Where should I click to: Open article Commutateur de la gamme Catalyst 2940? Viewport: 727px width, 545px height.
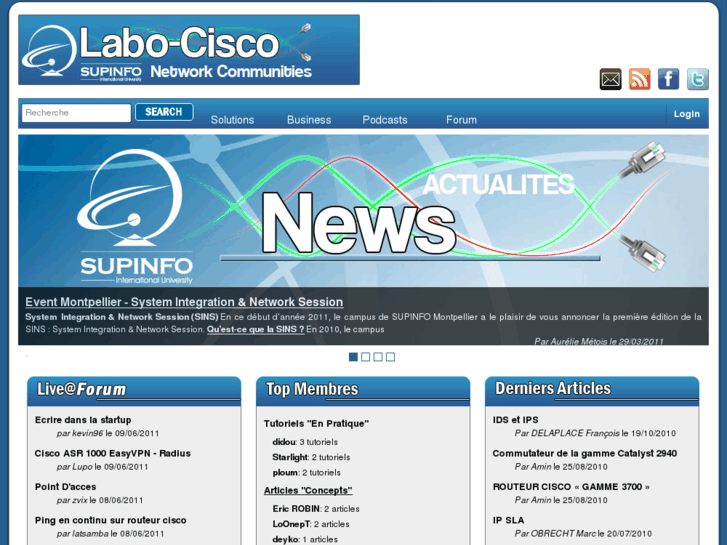point(585,453)
